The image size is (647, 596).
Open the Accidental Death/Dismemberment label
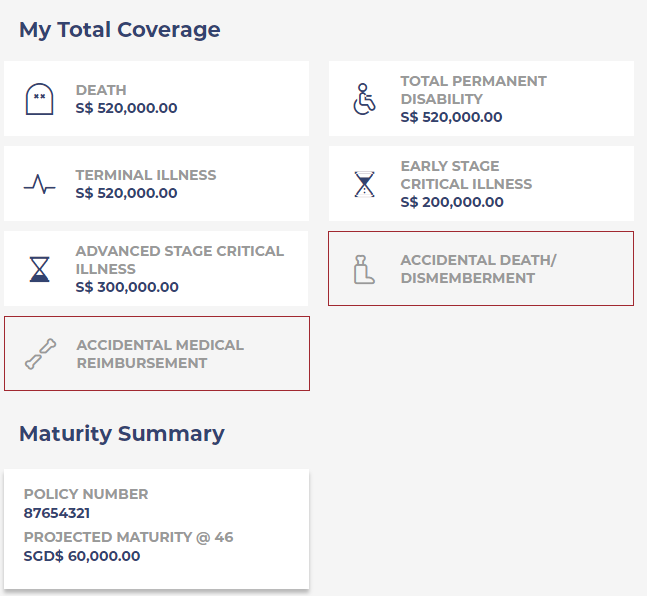click(478, 269)
